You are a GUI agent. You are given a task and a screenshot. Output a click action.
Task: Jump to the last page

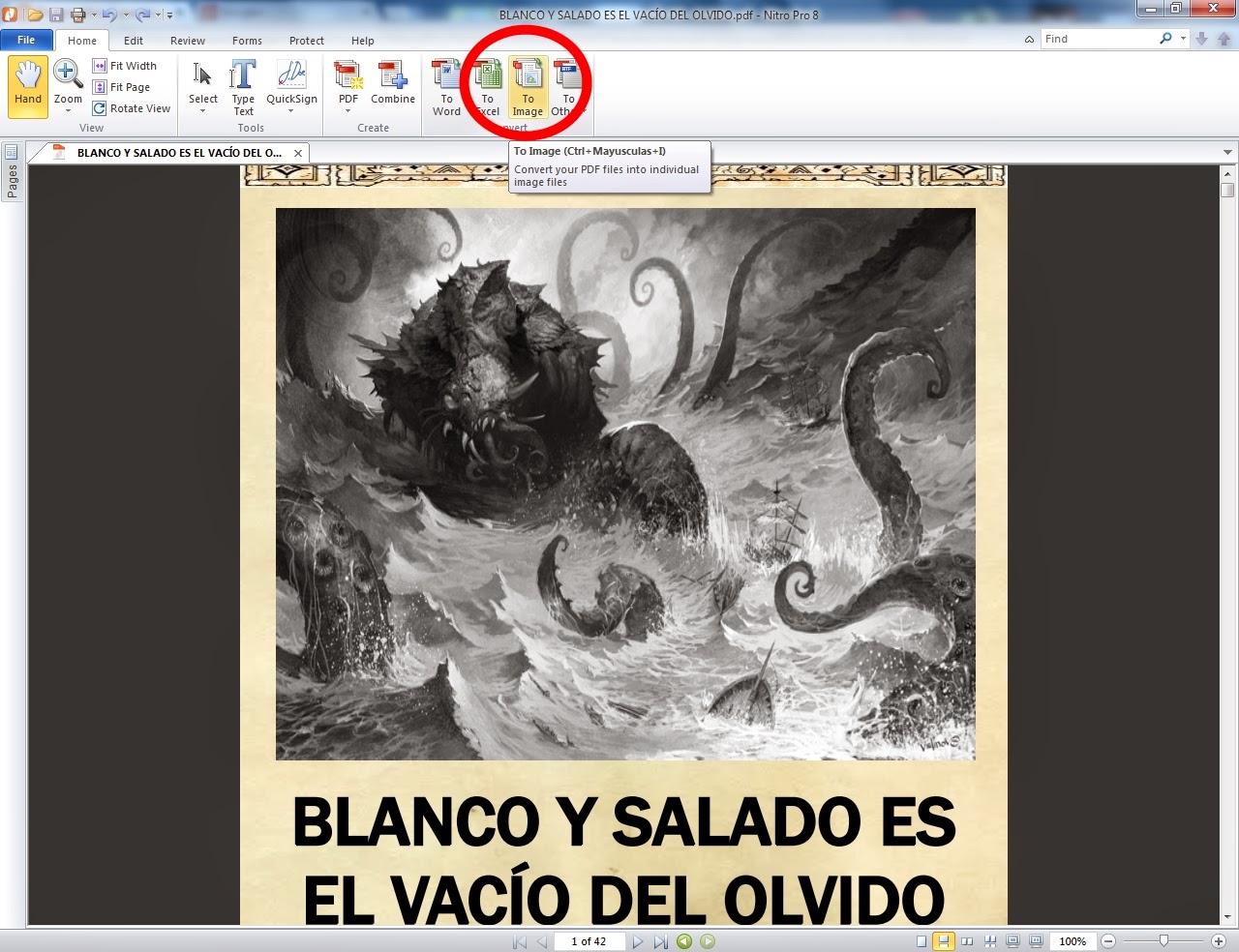(x=660, y=941)
